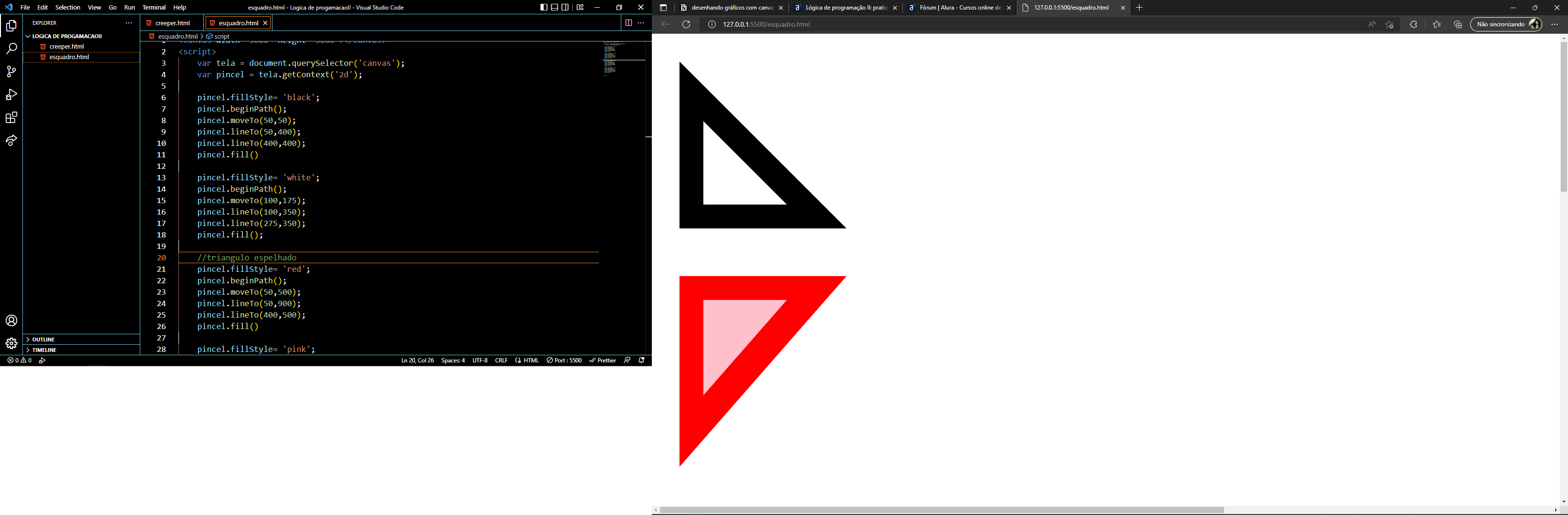The image size is (1568, 515).
Task: Open the Terminal menu
Action: click(x=154, y=7)
